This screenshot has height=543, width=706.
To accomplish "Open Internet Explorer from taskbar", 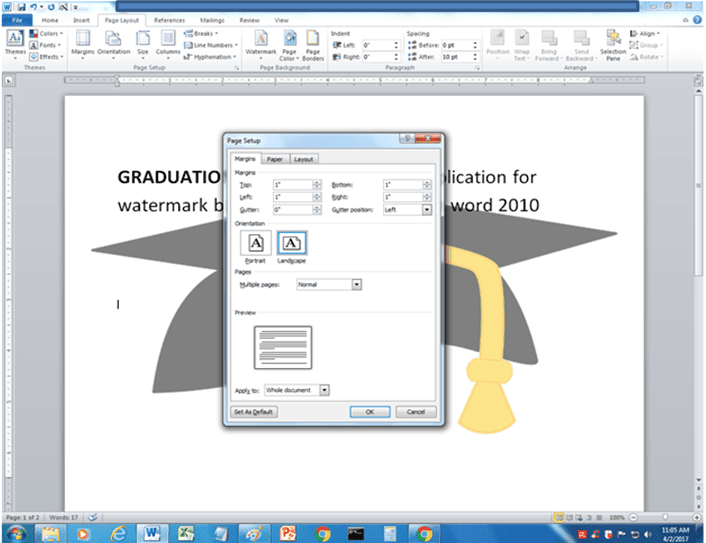I will (118, 534).
